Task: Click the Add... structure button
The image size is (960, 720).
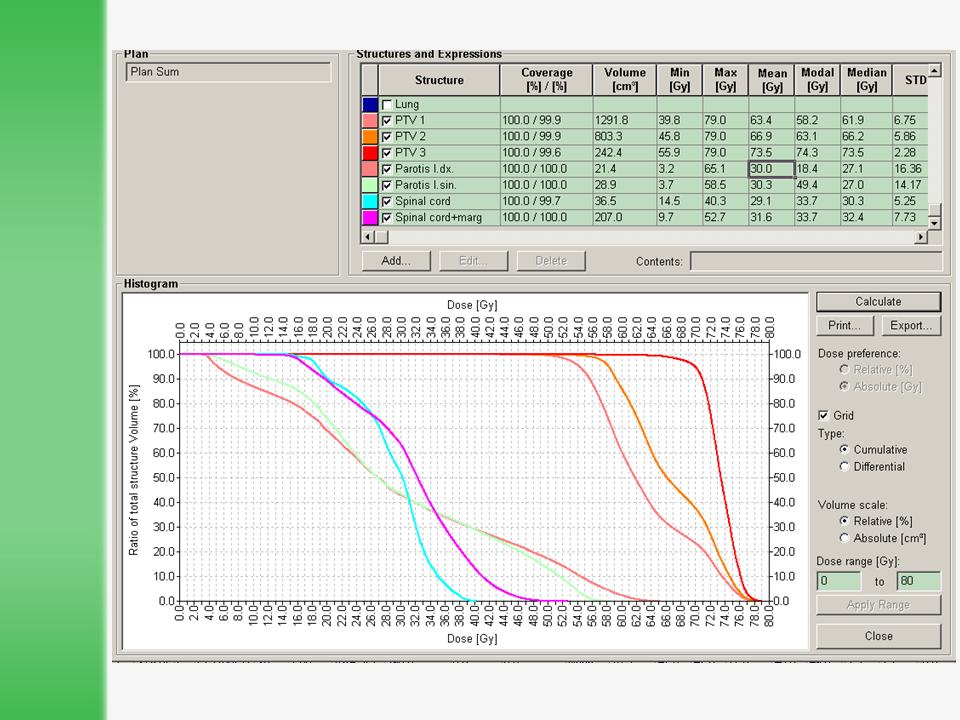Action: point(396,261)
